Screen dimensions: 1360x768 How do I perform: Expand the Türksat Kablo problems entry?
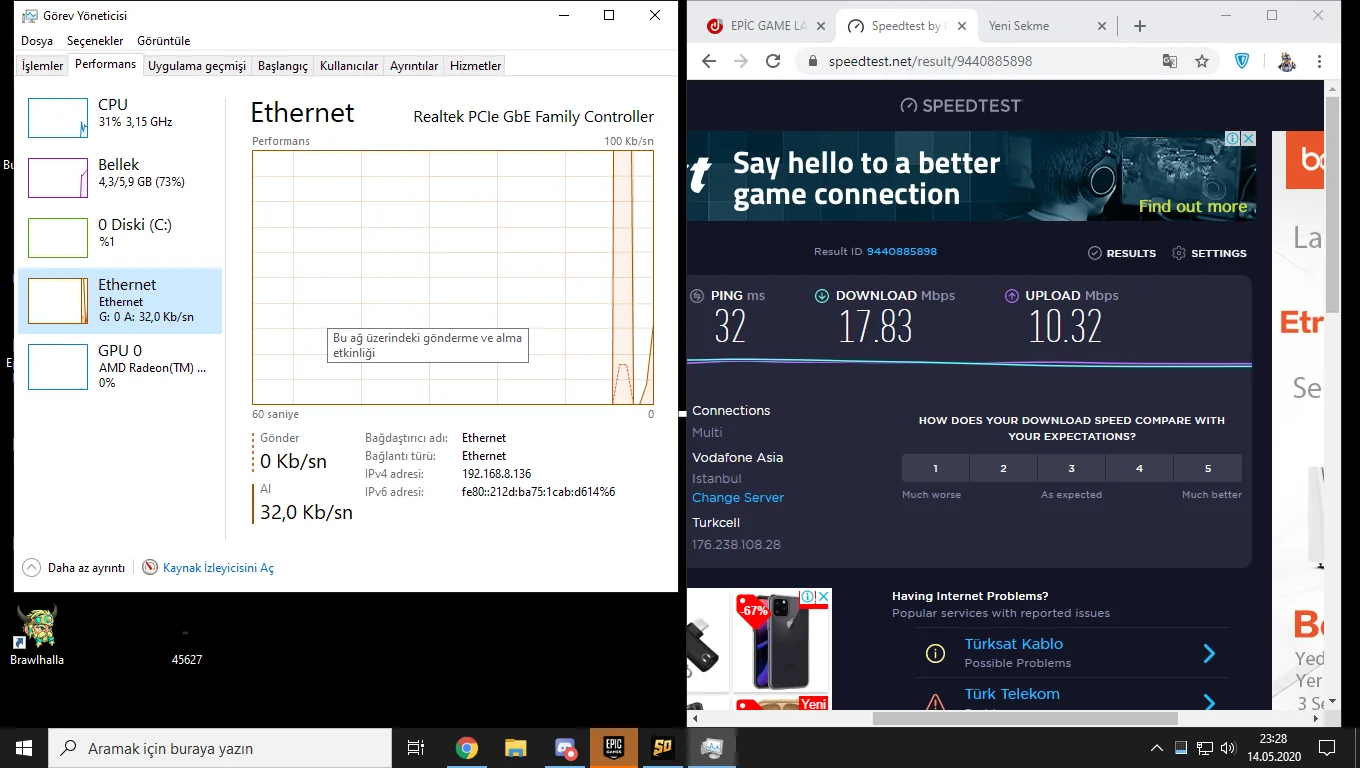click(x=1209, y=653)
